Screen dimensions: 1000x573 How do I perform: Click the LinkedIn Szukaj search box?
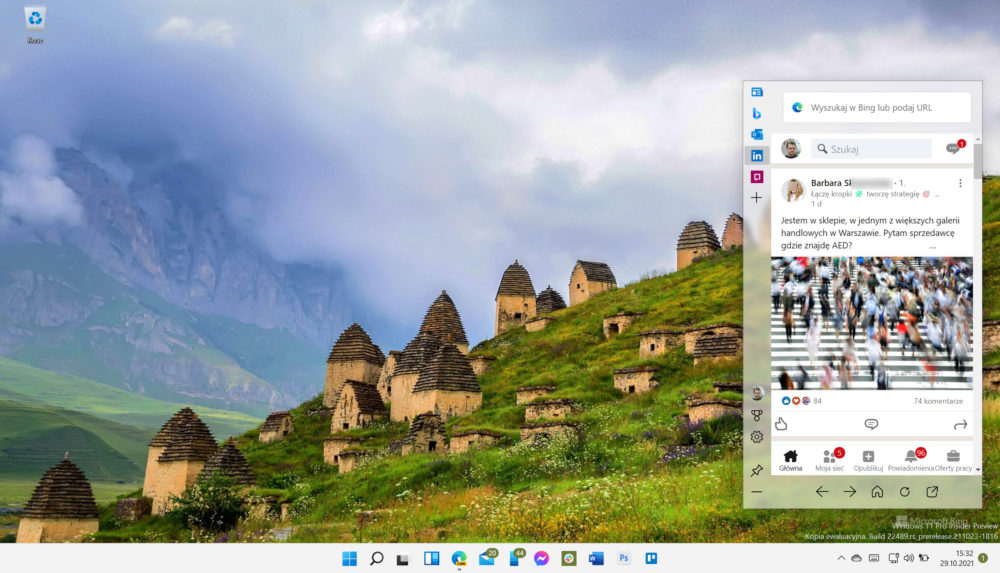tap(871, 149)
